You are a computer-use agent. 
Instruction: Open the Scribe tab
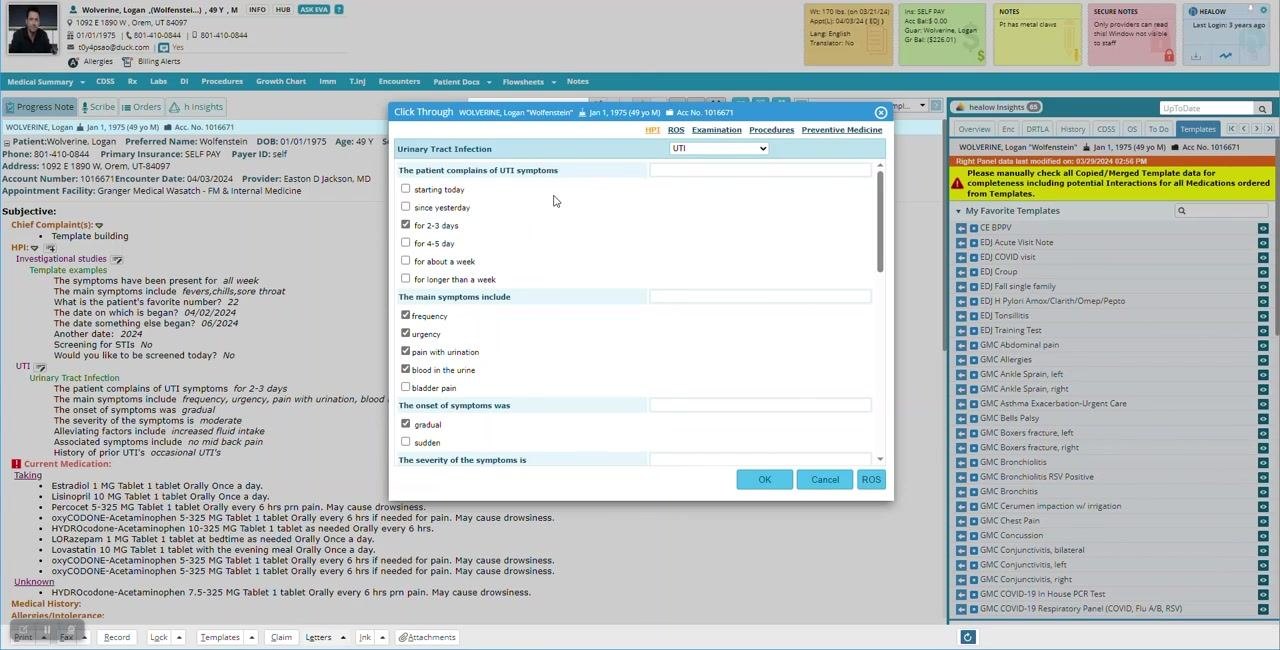click(98, 107)
